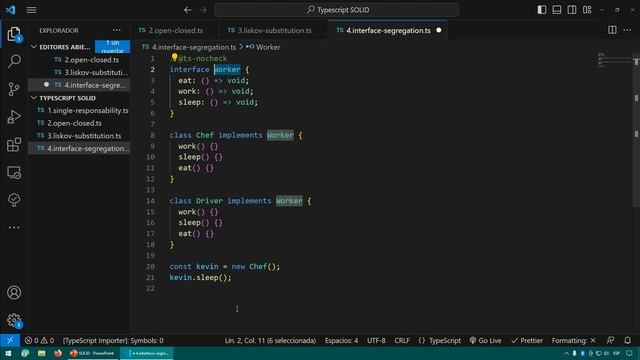Screen dimensions: 640x360
Task: Click the feedback icon in status bar
Action: pos(611,340)
